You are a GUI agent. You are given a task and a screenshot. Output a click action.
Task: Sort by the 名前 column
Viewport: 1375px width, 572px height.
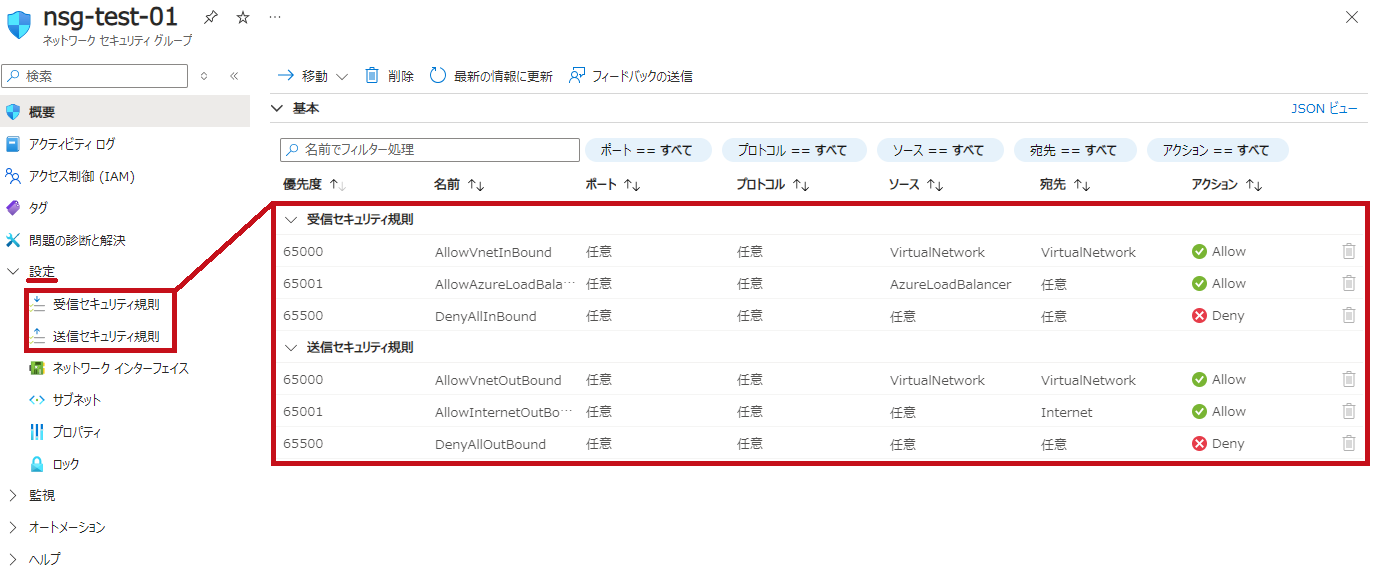tap(459, 185)
